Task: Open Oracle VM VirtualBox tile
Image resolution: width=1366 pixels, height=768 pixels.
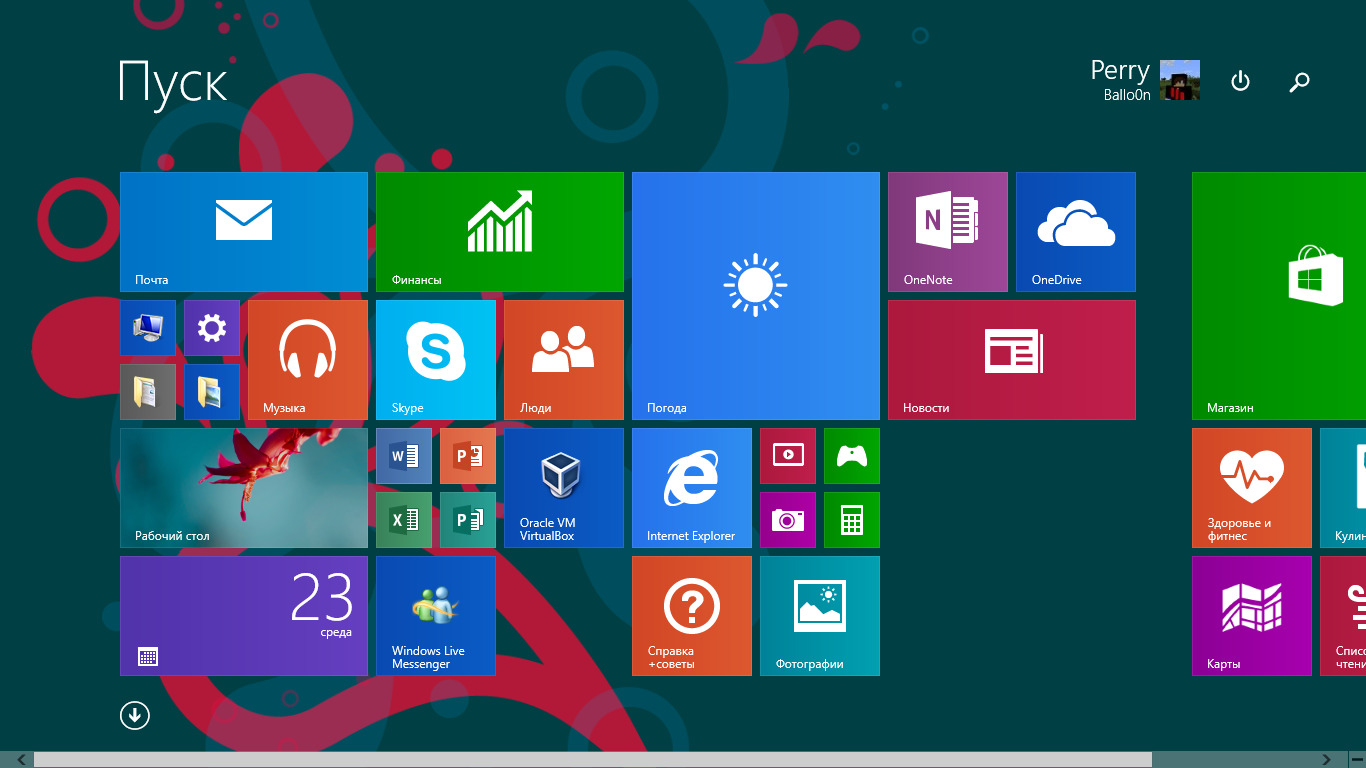Action: coord(563,487)
